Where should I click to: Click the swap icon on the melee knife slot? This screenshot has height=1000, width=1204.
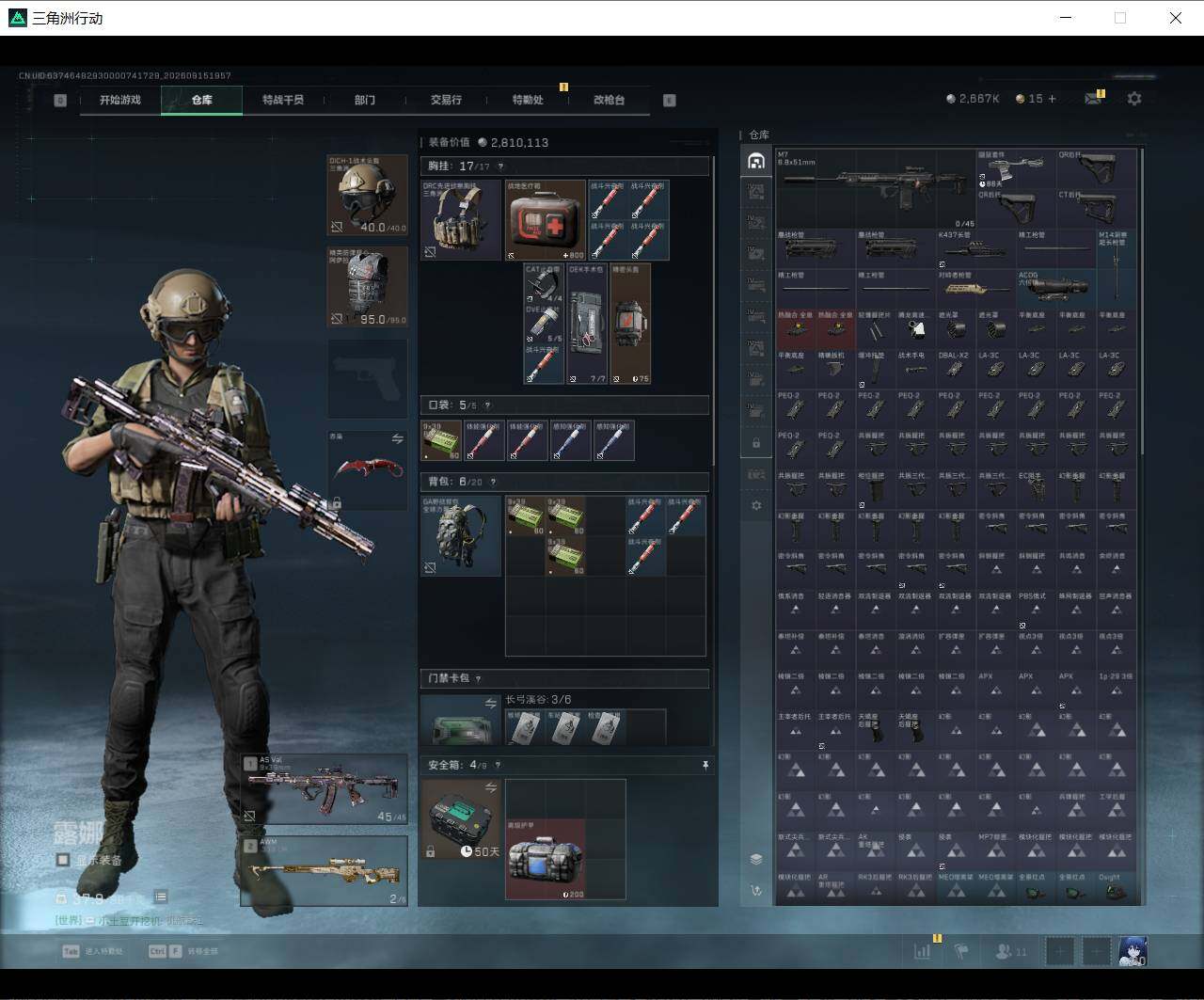pyautogui.click(x=398, y=439)
